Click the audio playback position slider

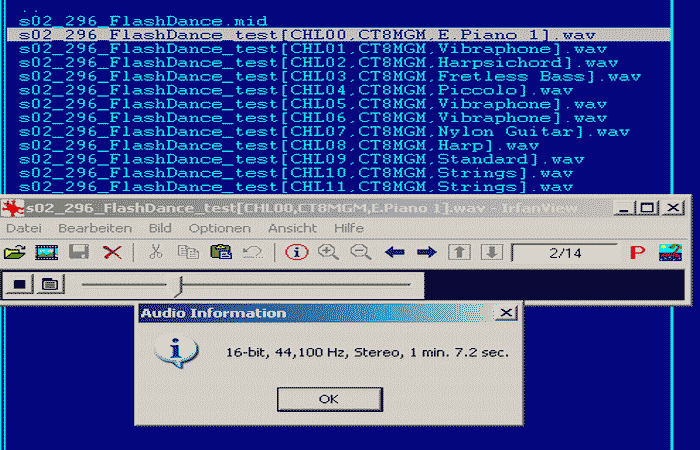[x=178, y=286]
